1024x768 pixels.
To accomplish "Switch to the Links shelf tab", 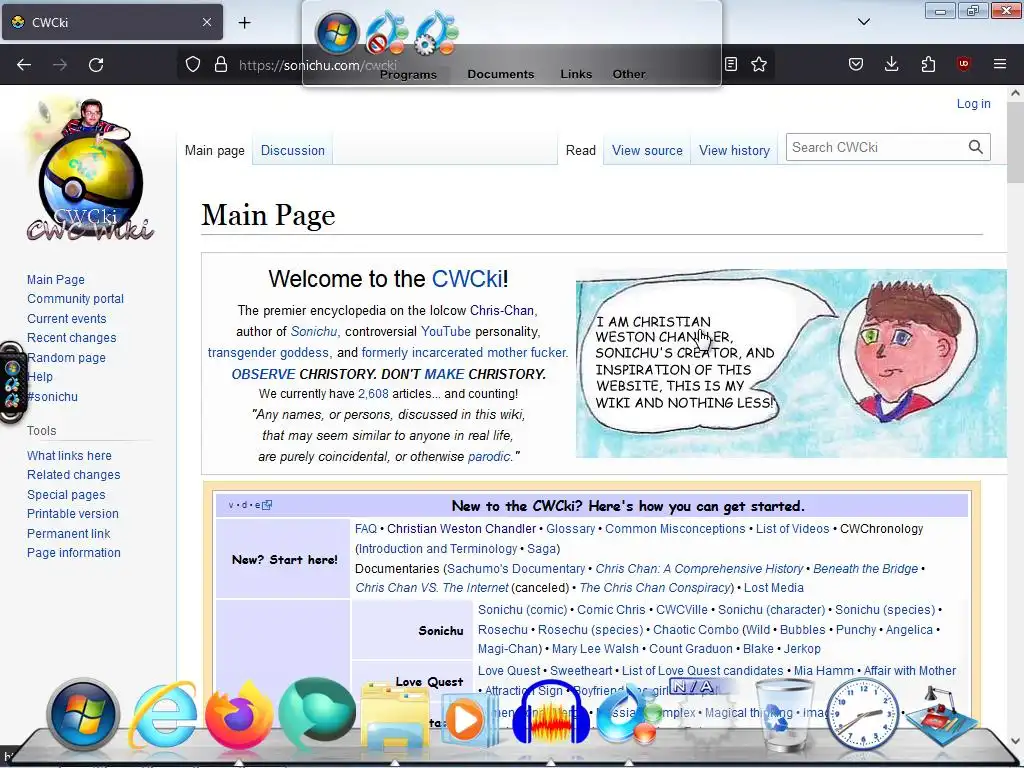I will (x=576, y=74).
